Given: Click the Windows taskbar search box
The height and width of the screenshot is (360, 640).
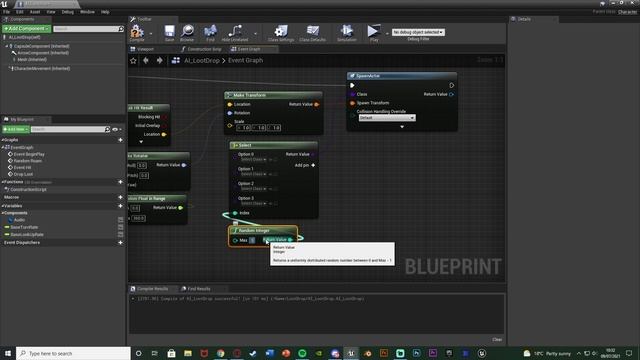Looking at the screenshot, I should click(73, 353).
